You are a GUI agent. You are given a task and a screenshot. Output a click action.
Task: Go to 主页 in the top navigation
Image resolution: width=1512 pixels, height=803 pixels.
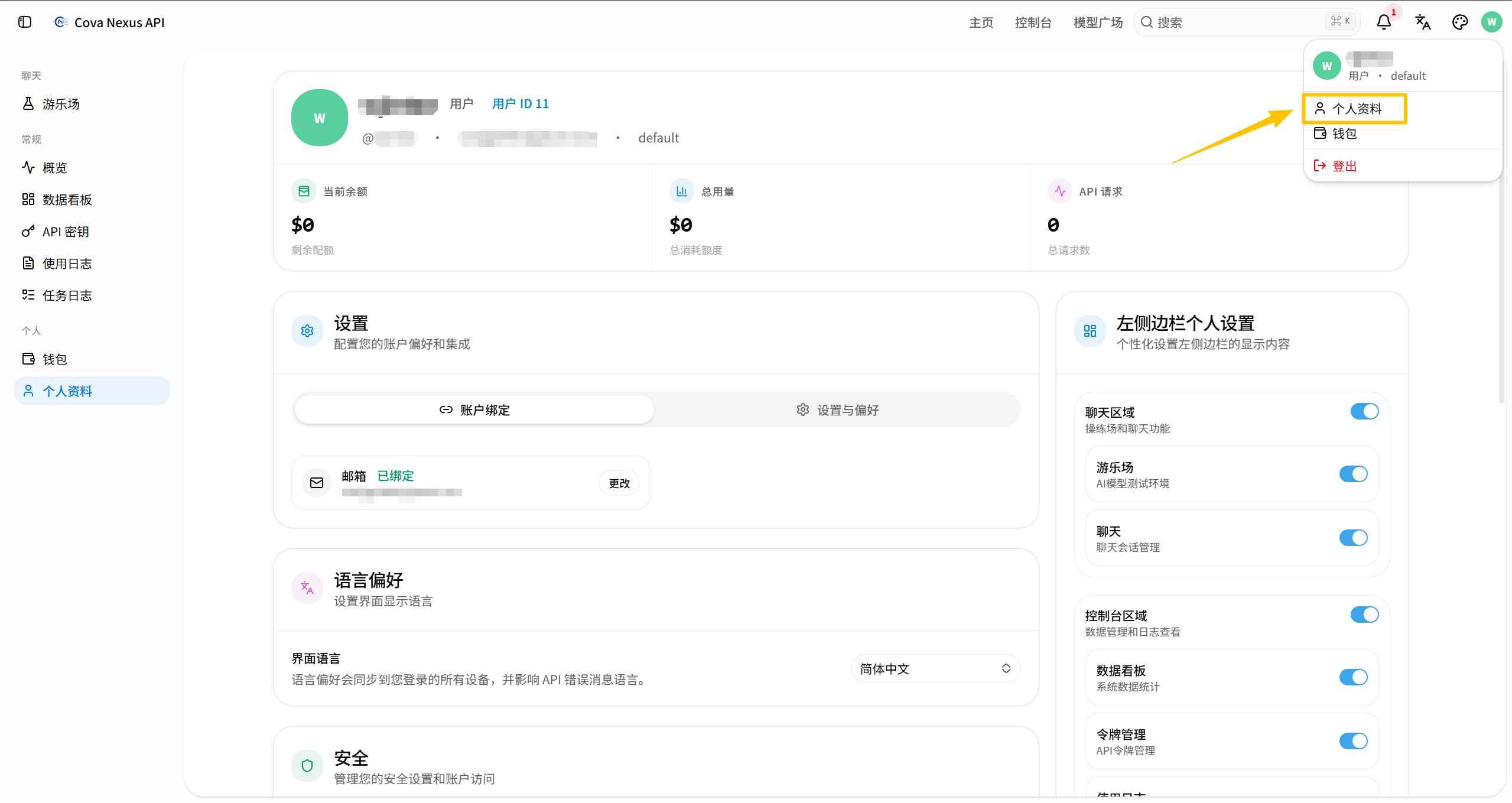coord(981,22)
